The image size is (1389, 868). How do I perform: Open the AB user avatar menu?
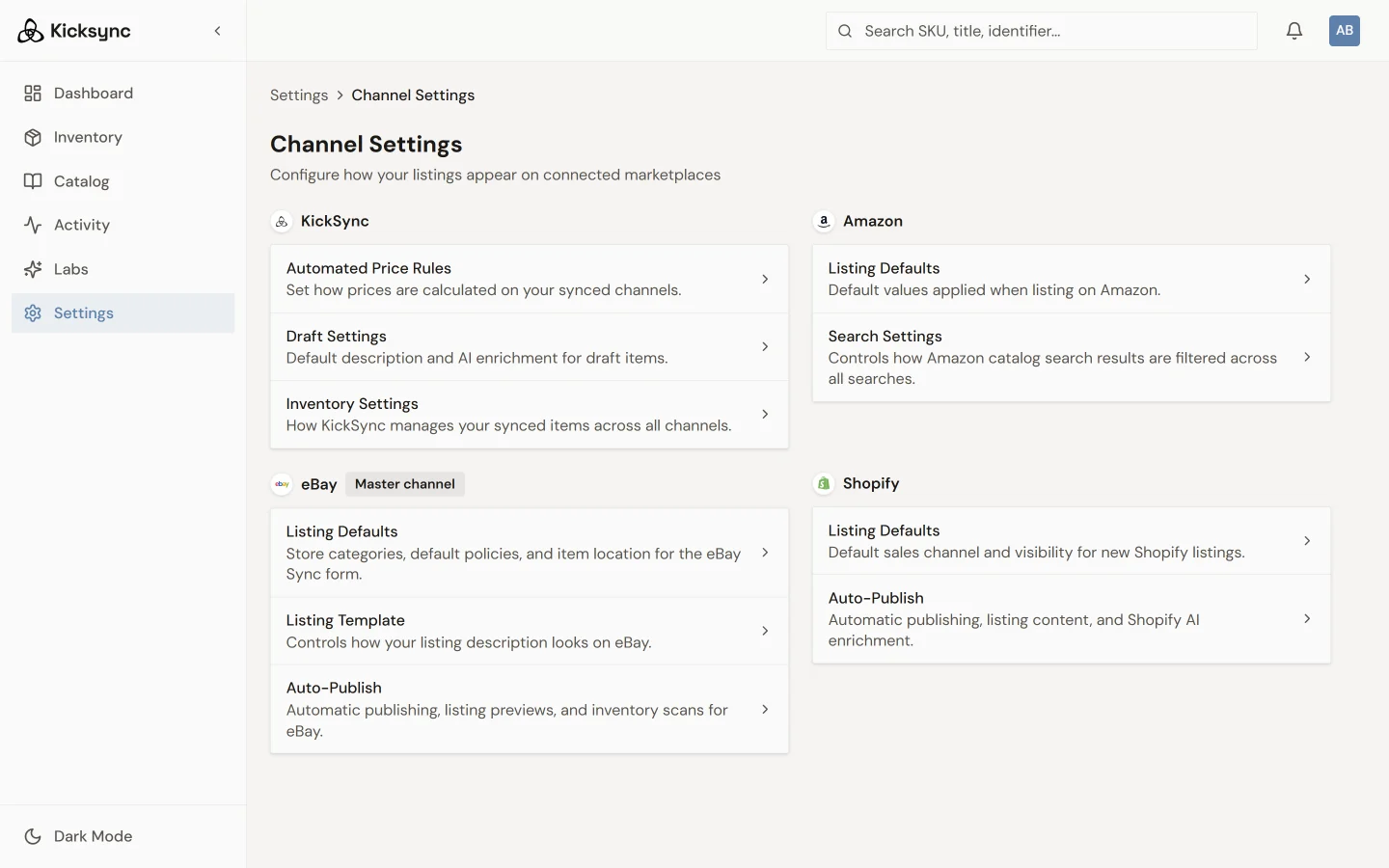click(1345, 31)
